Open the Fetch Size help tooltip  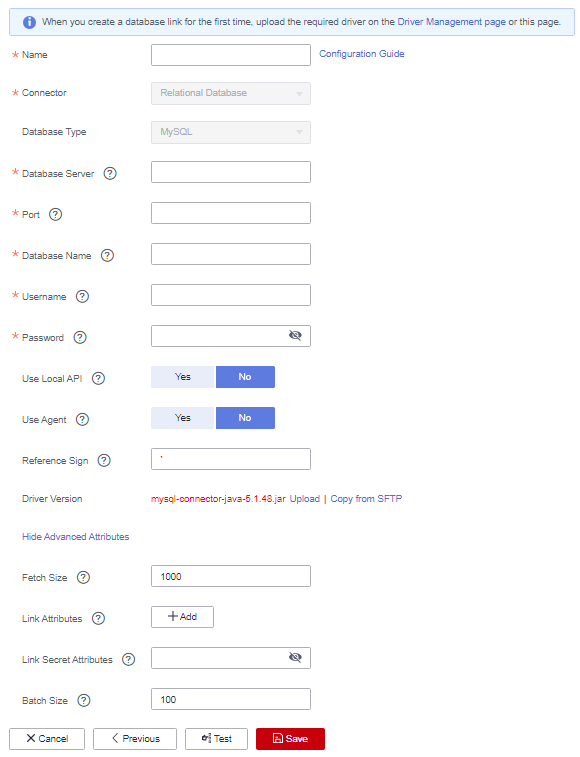(84, 577)
